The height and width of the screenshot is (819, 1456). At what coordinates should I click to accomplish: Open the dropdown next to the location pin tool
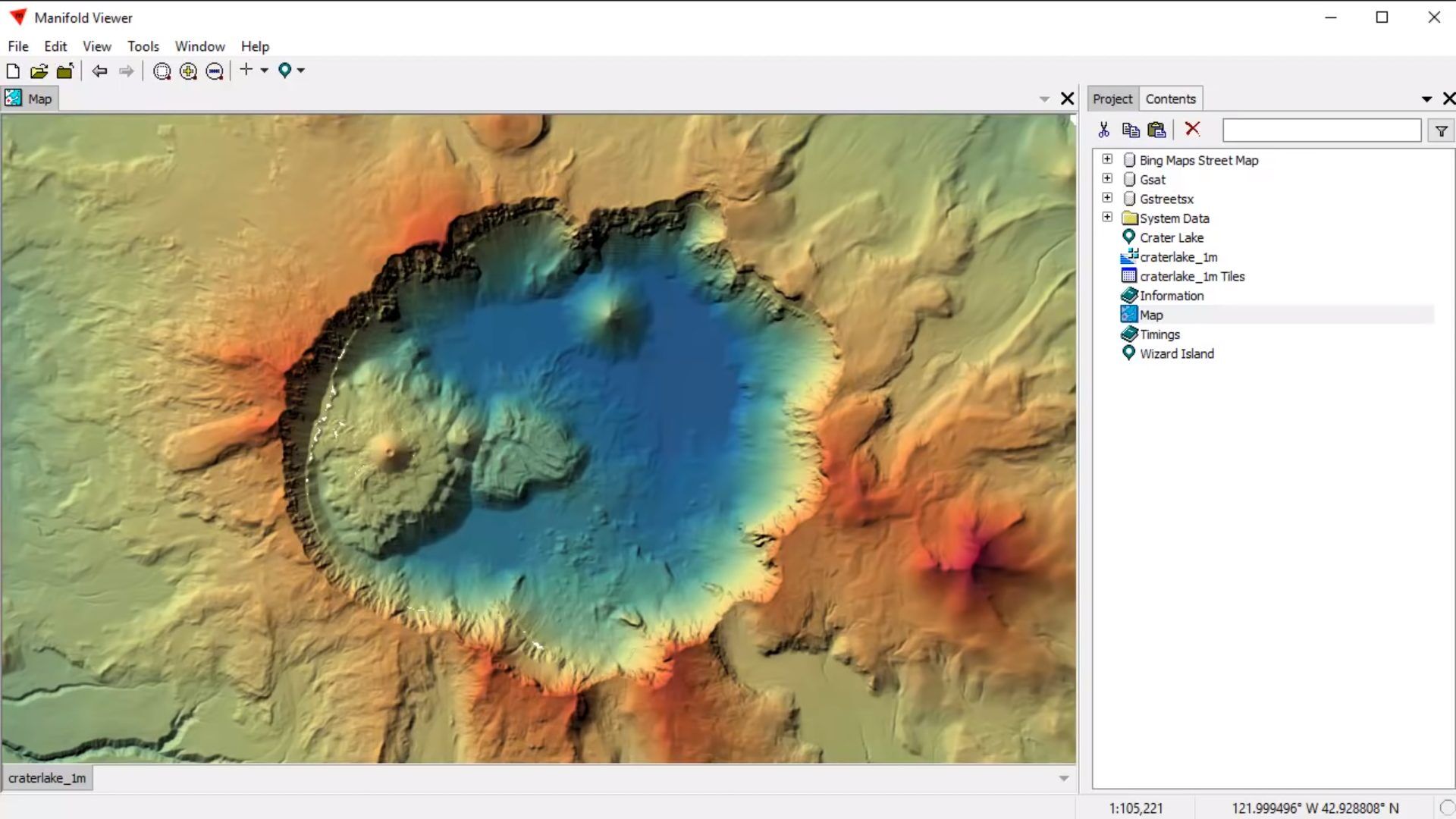[299, 71]
